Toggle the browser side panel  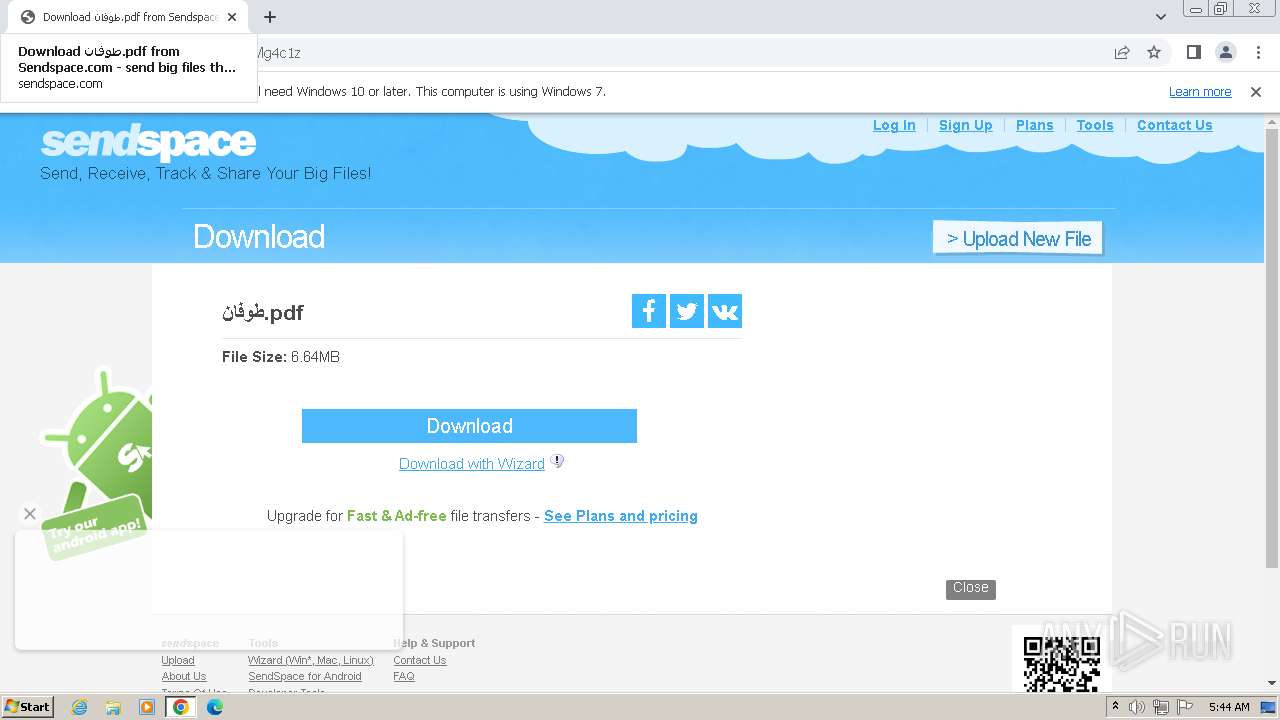coord(1193,52)
